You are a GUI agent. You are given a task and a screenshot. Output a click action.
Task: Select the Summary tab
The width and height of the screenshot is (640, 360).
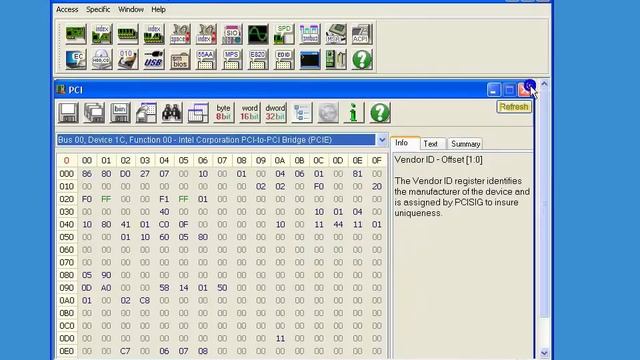pos(465,144)
